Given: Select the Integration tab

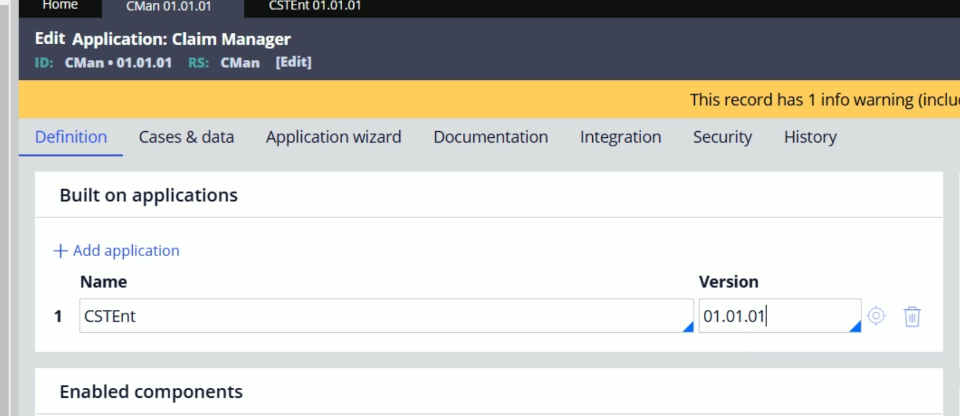Looking at the screenshot, I should coord(620,137).
